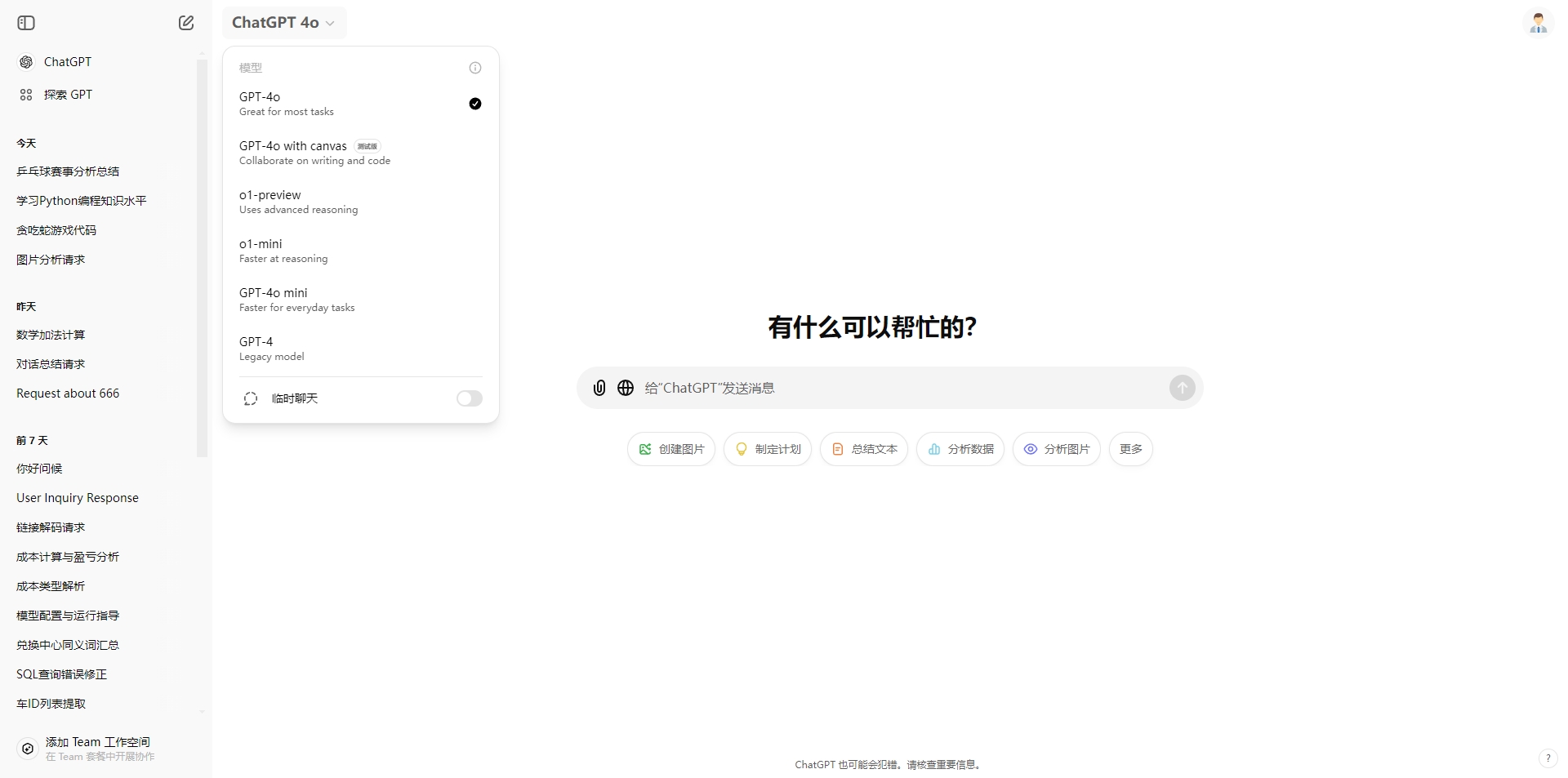Toggle the 临时聊天 switch on
The height and width of the screenshot is (778, 1568).
(469, 398)
